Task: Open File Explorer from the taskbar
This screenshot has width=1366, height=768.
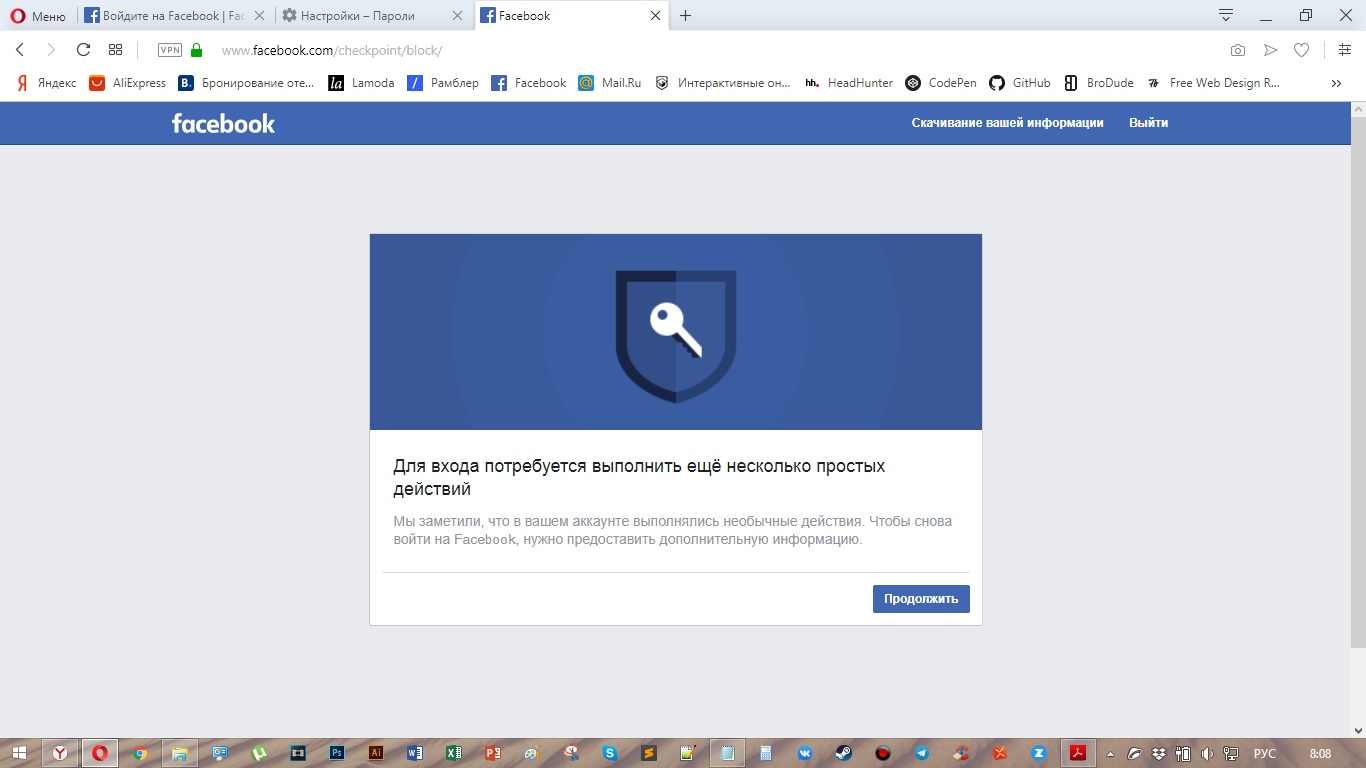Action: [x=179, y=753]
